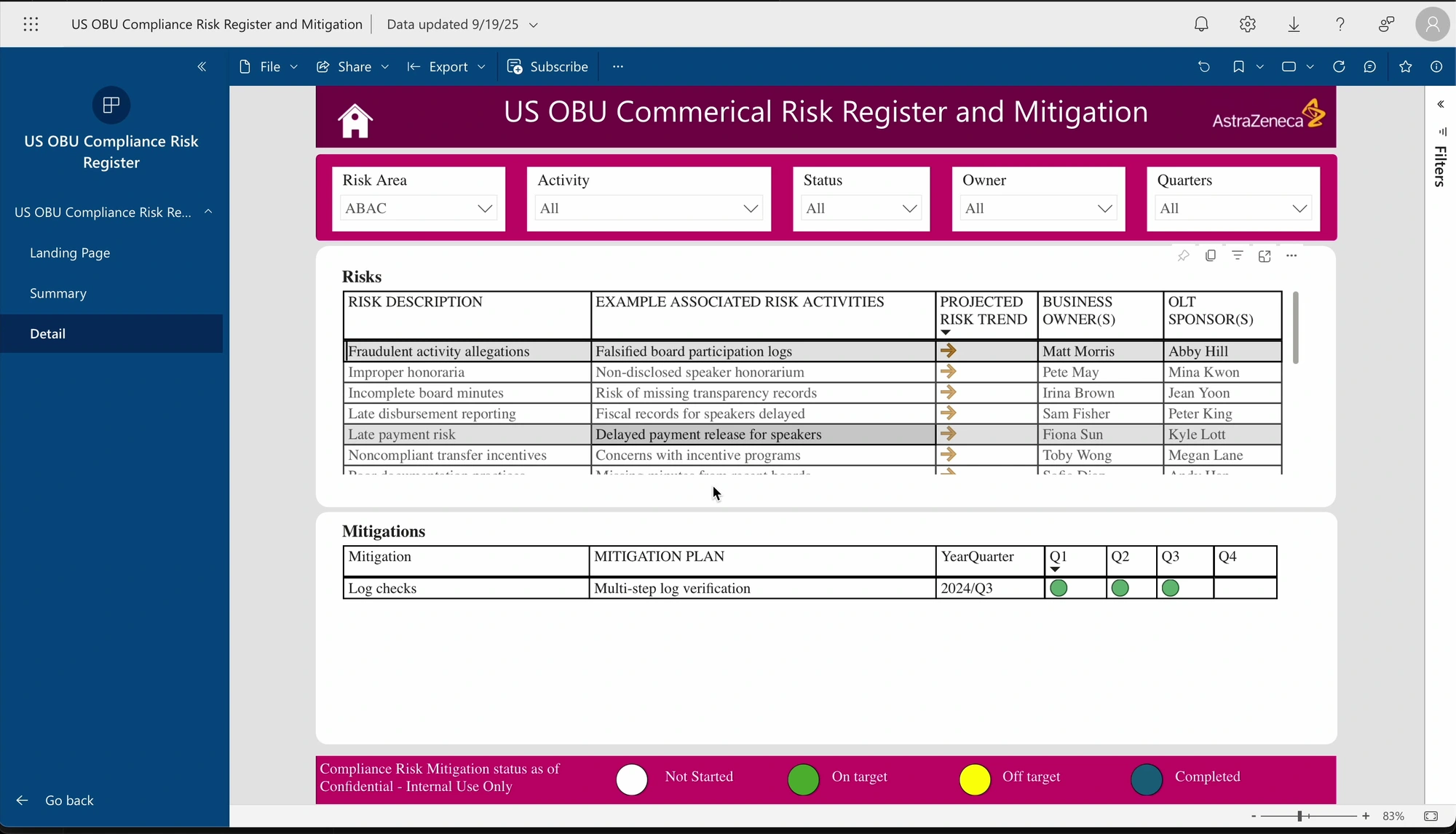Image resolution: width=1456 pixels, height=834 pixels.
Task: Click Noncompliant transfer incentives cell
Action: (467, 456)
